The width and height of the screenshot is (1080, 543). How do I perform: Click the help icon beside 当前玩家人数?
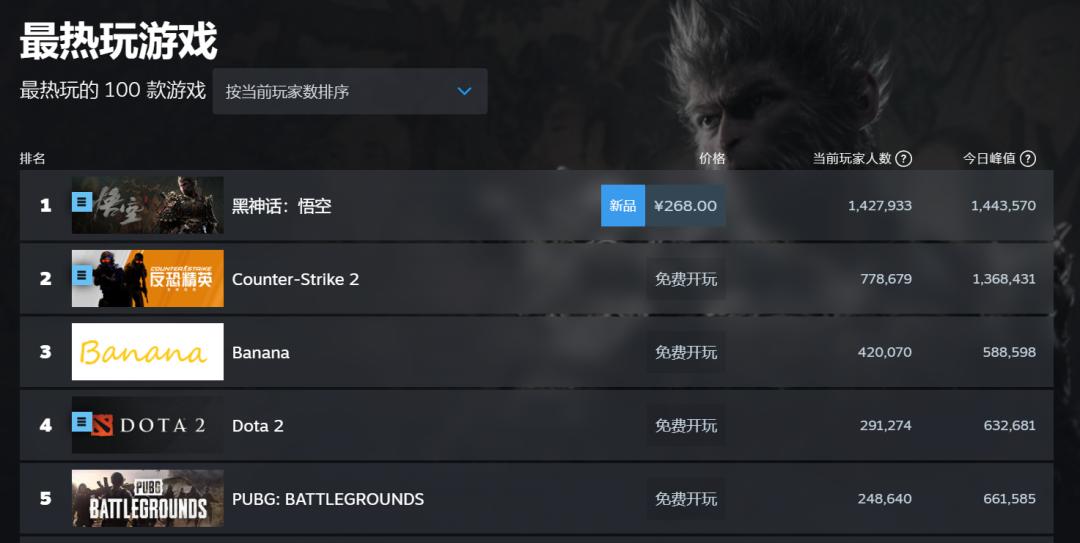pyautogui.click(x=904, y=159)
